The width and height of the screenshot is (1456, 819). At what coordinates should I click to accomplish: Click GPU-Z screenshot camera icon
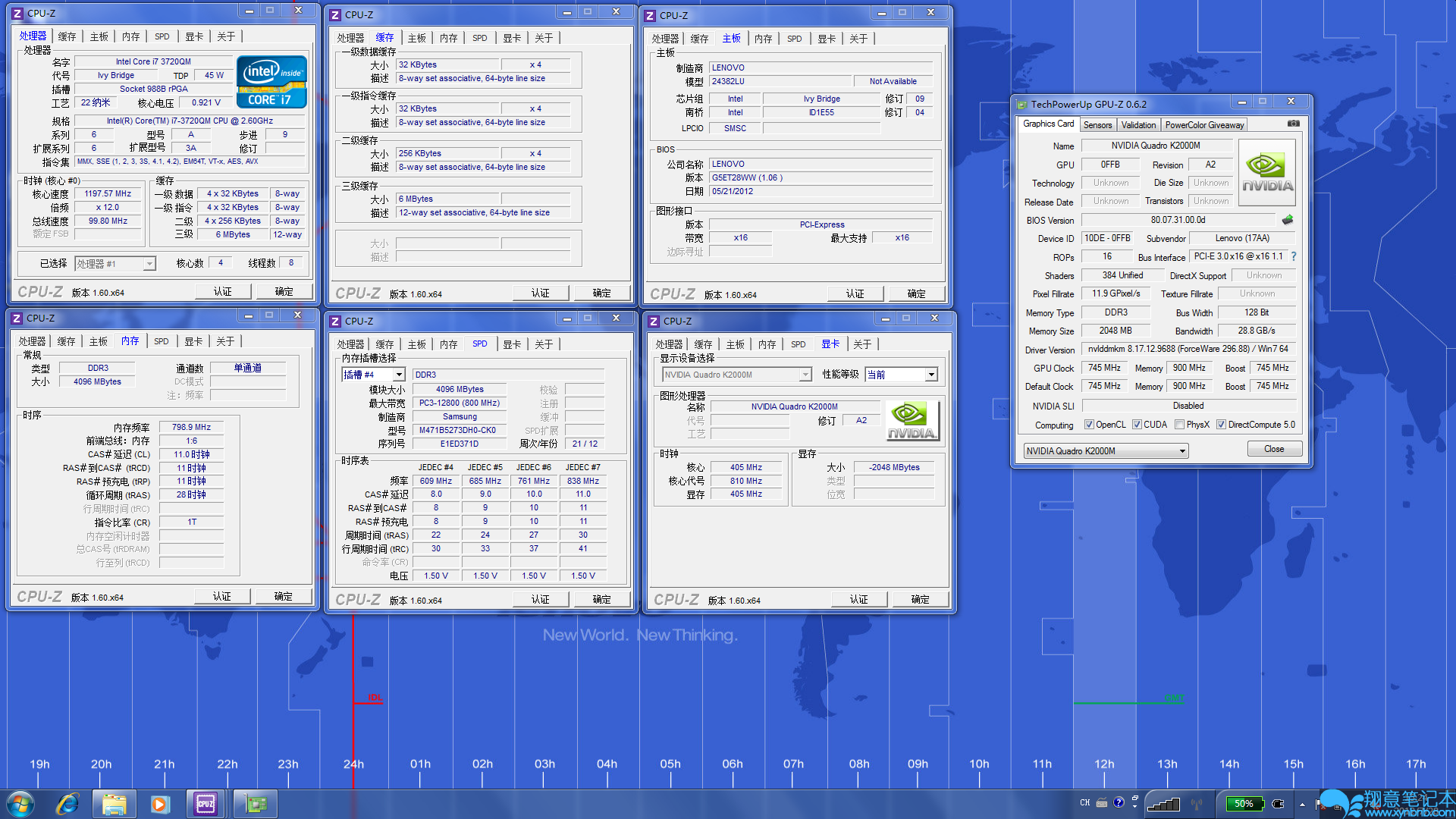(x=1293, y=124)
